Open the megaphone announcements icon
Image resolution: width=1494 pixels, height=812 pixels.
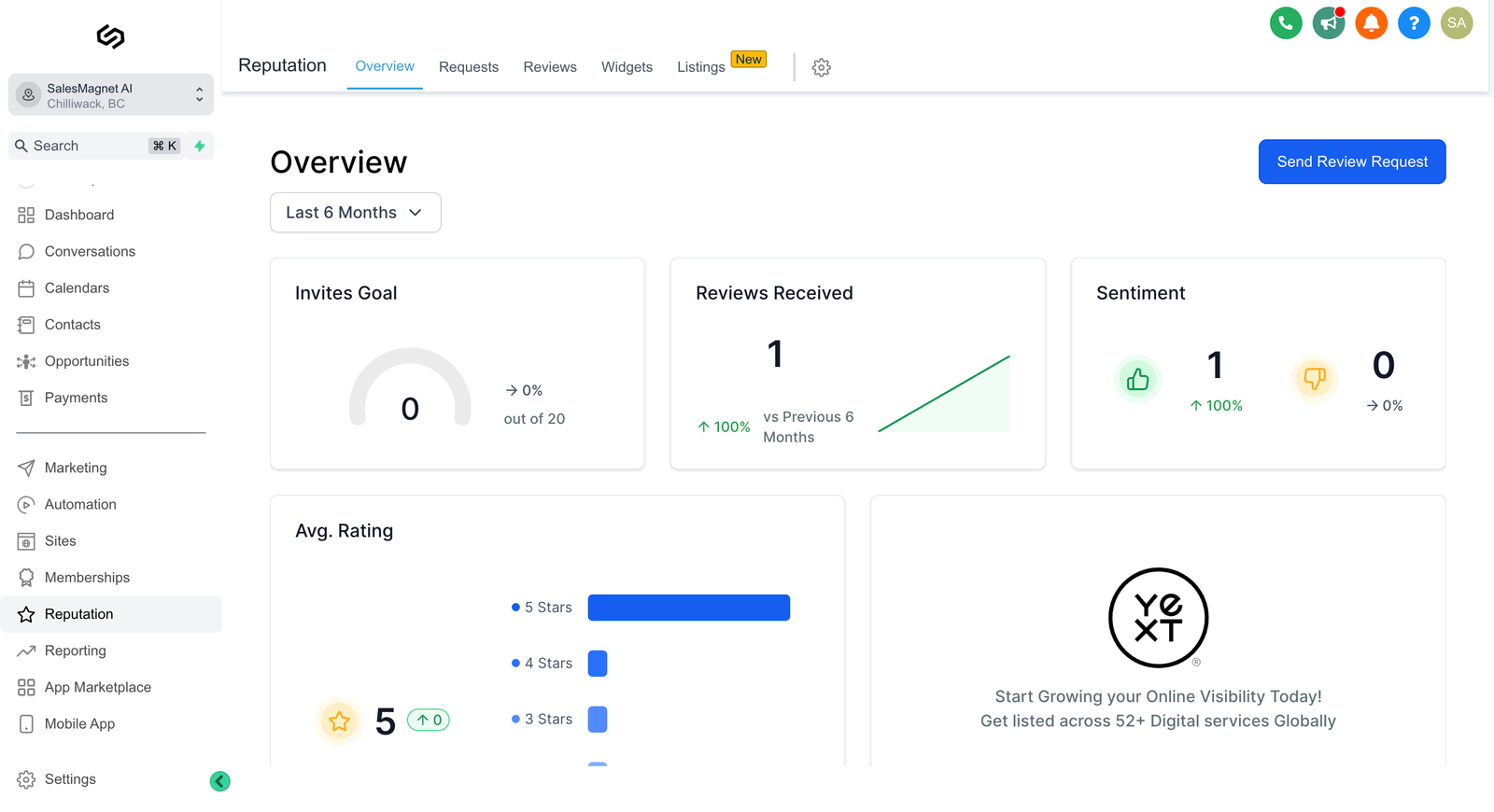pos(1328,23)
